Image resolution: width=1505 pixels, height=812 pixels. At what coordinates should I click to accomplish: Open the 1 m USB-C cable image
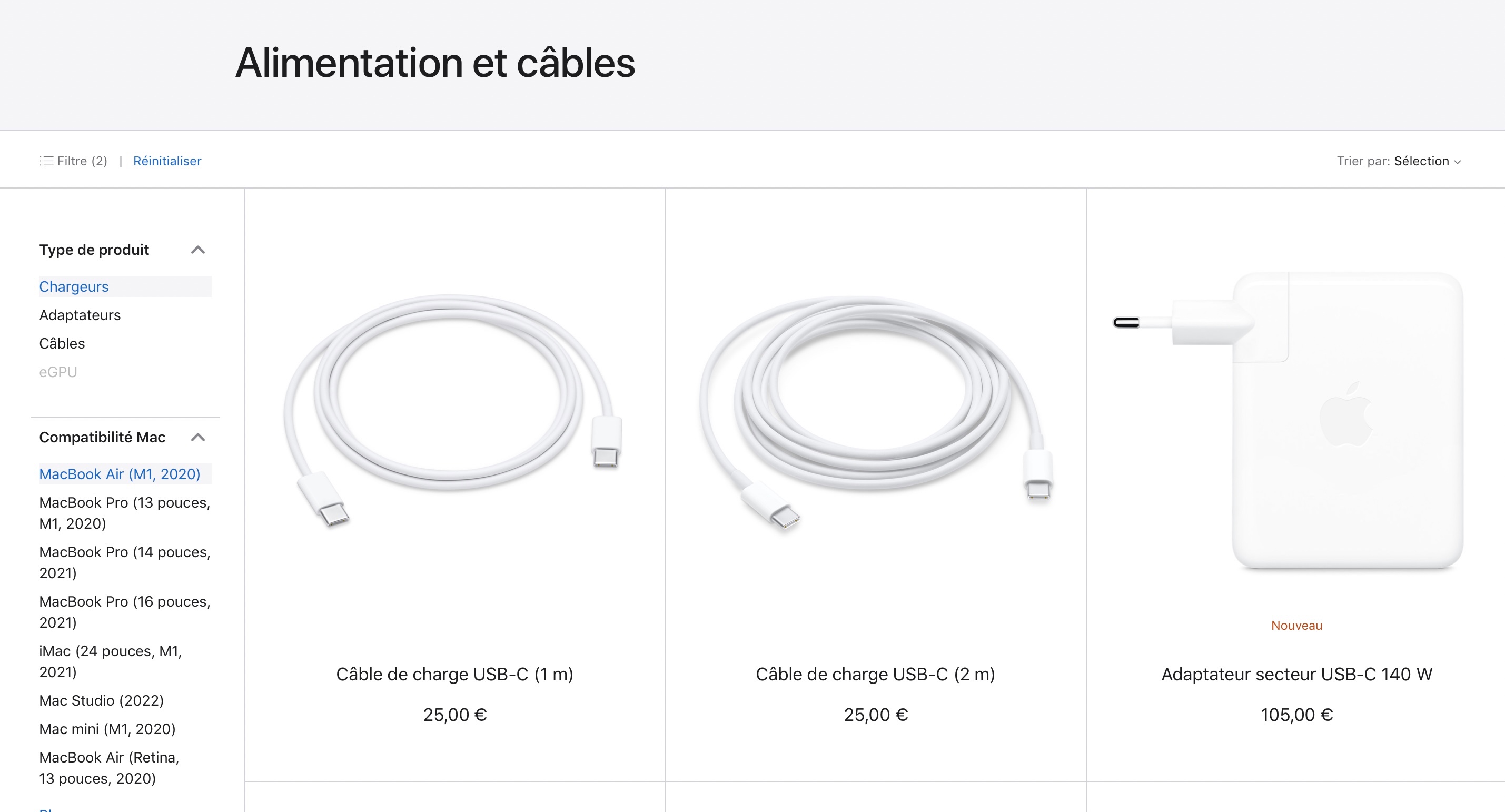pyautogui.click(x=454, y=410)
